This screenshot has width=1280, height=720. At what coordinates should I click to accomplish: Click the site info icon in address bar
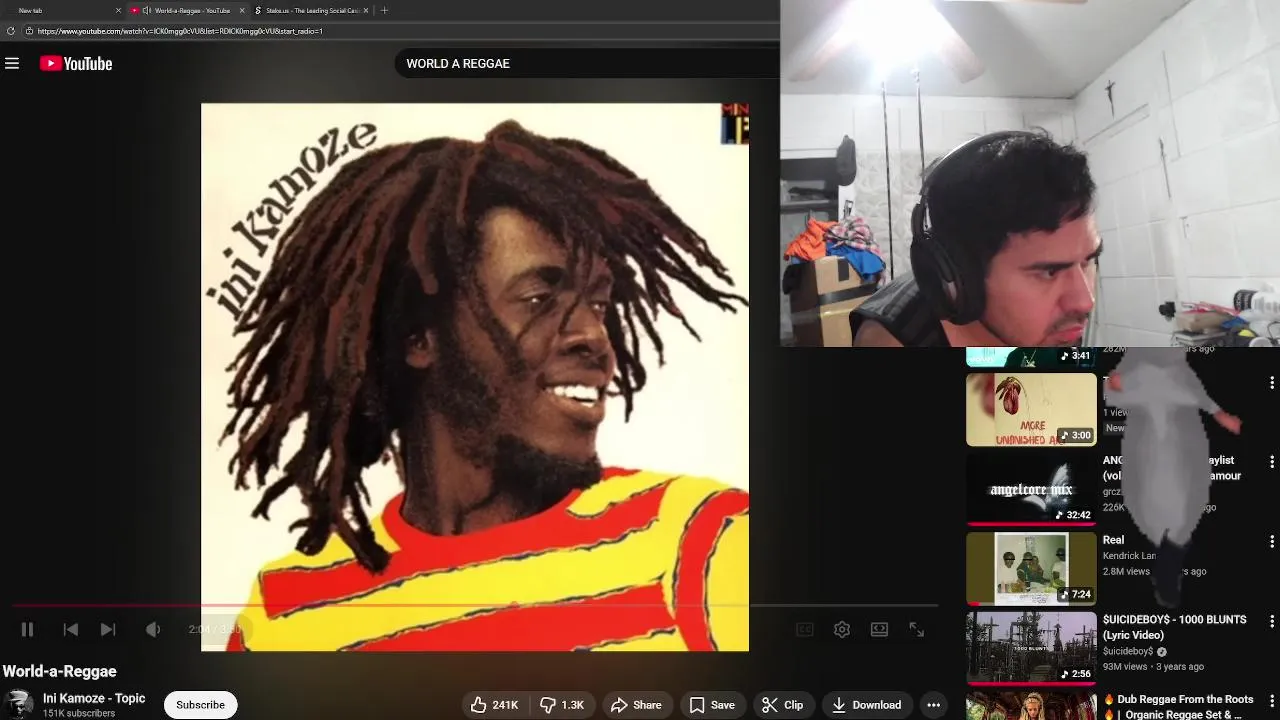click(29, 31)
